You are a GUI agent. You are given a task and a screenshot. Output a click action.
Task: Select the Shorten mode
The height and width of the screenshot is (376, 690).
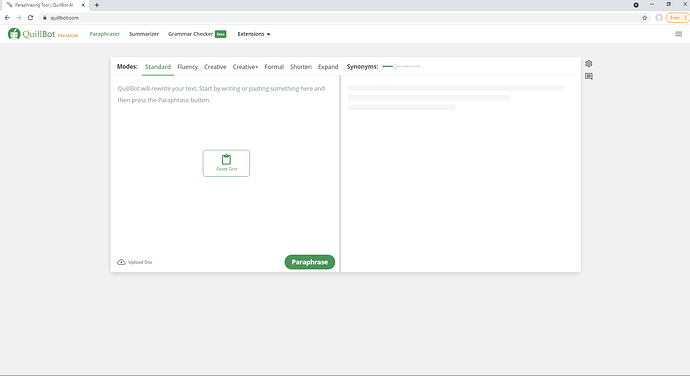pyautogui.click(x=301, y=66)
